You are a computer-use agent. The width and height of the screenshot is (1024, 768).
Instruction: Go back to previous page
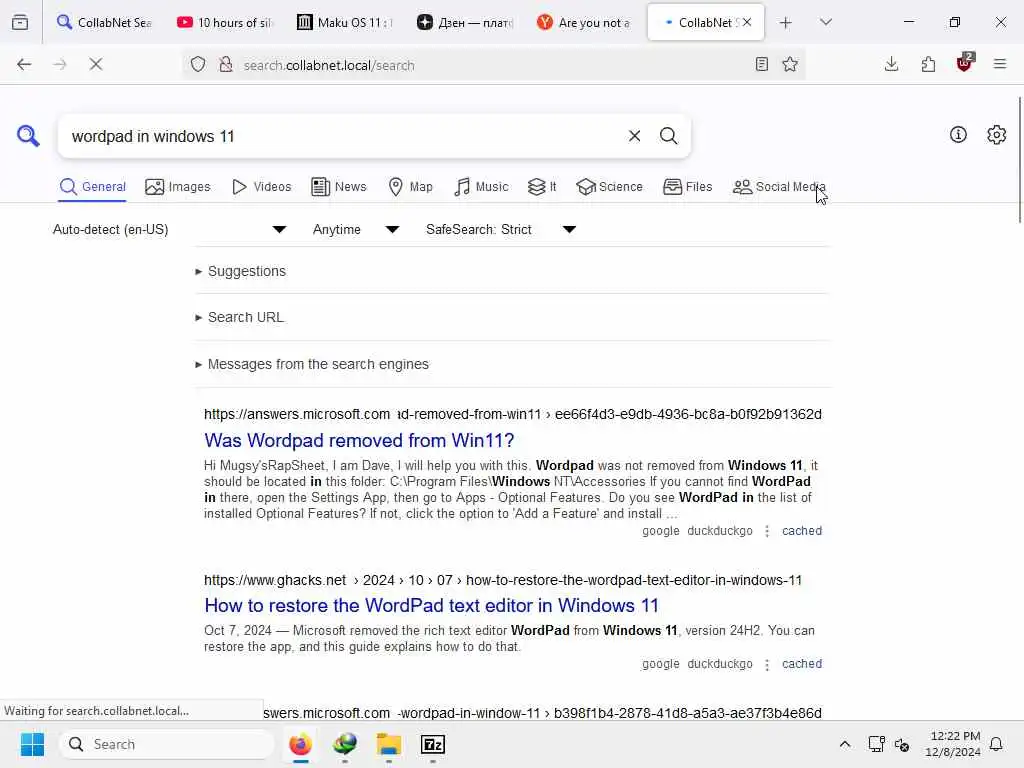pos(24,64)
